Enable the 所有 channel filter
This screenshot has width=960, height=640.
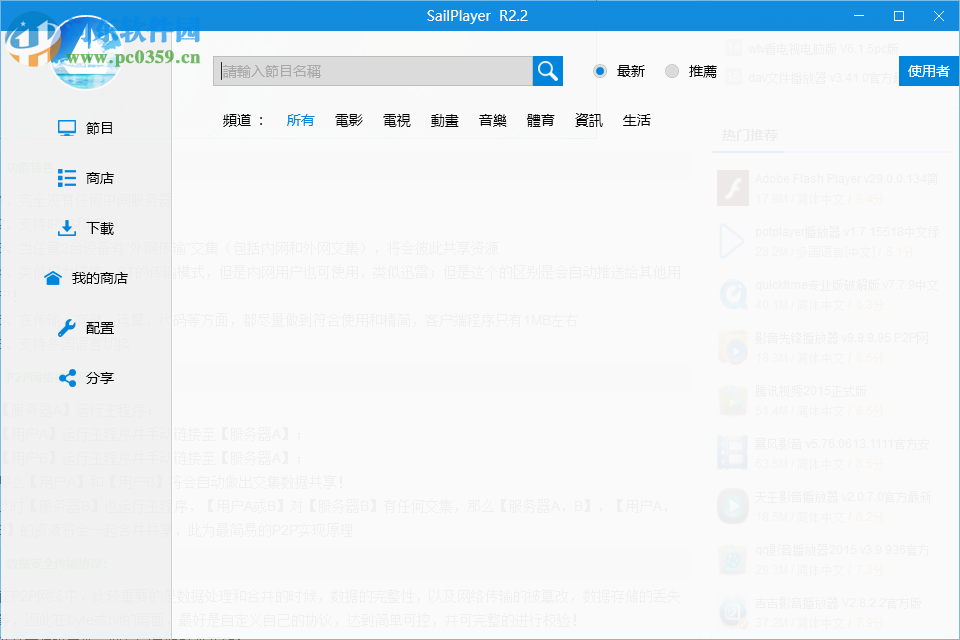point(300,119)
